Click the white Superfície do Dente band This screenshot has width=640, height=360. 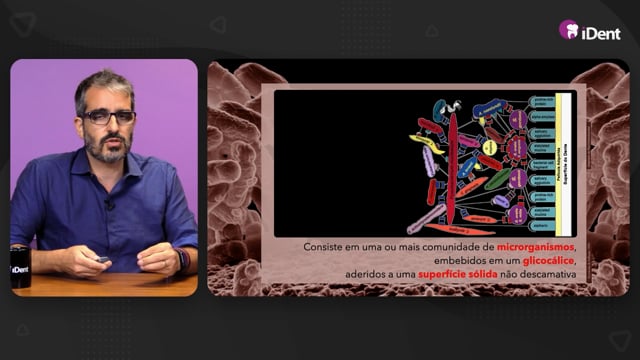click(567, 164)
